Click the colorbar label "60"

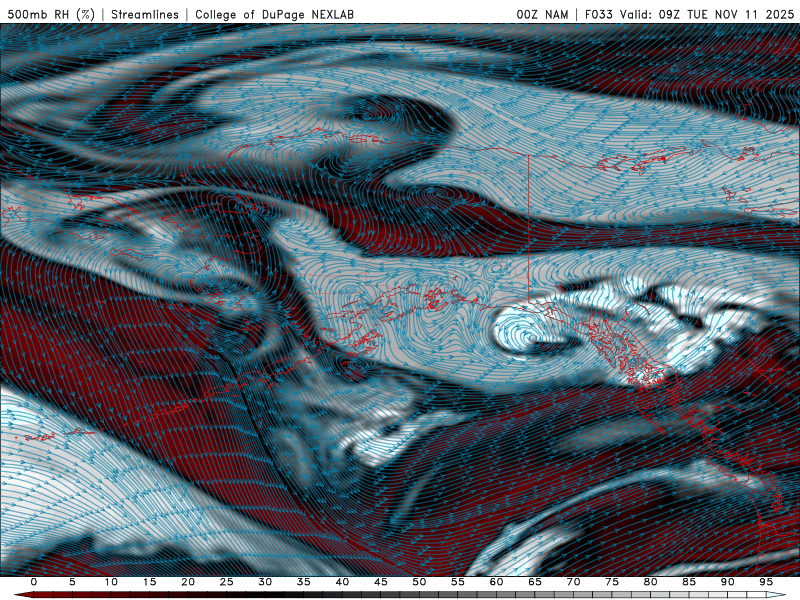click(496, 582)
